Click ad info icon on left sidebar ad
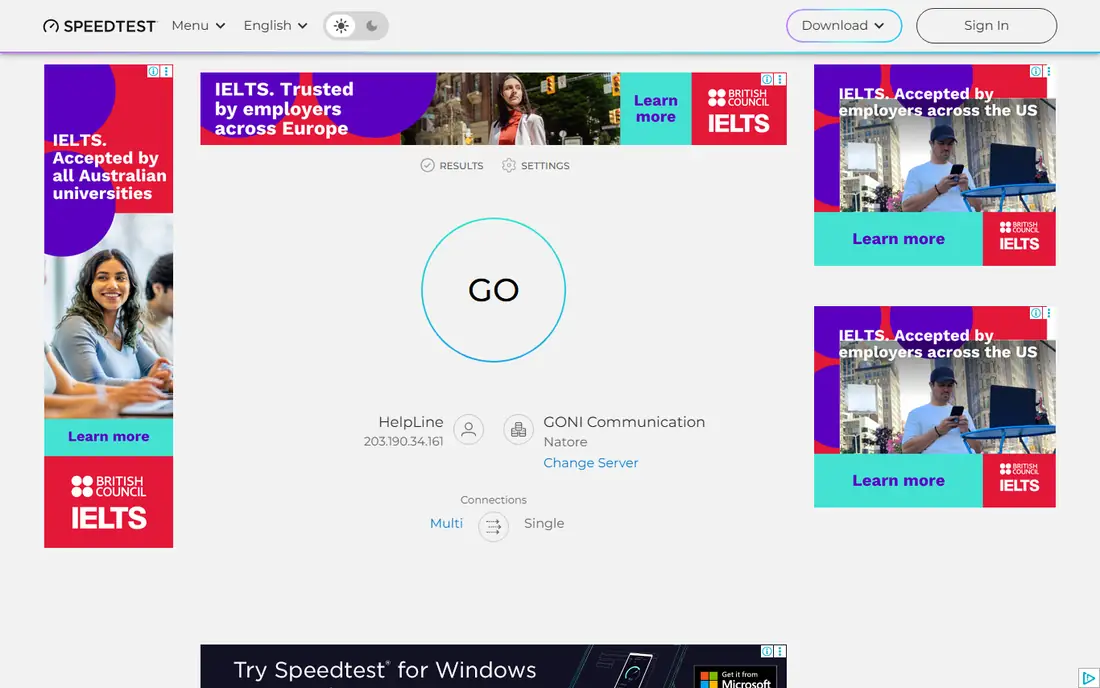The width and height of the screenshot is (1100, 688). pyautogui.click(x=153, y=71)
